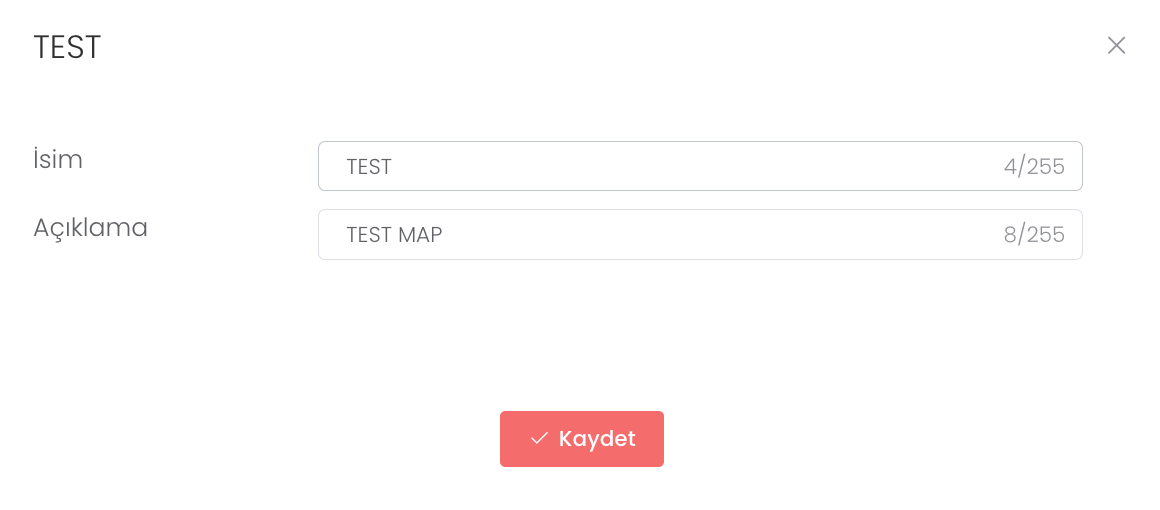Click the 4/255 character counter
The height and width of the screenshot is (510, 1160).
(1034, 167)
